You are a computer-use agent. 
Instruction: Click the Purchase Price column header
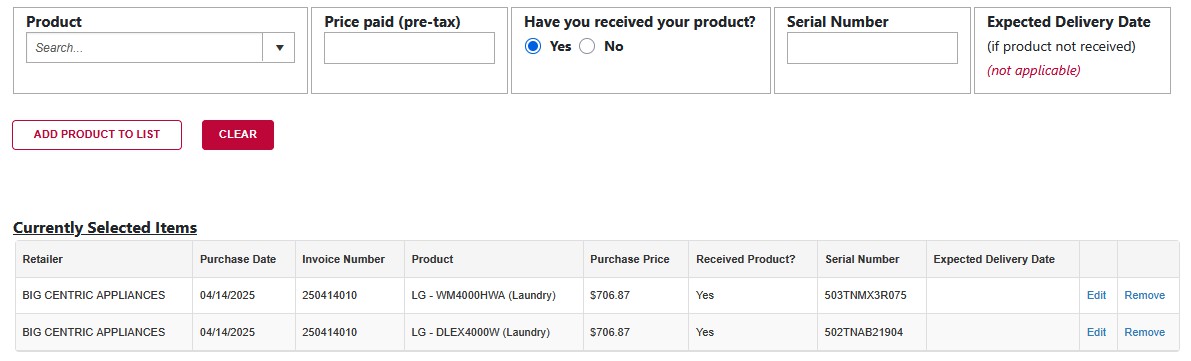coord(630,259)
